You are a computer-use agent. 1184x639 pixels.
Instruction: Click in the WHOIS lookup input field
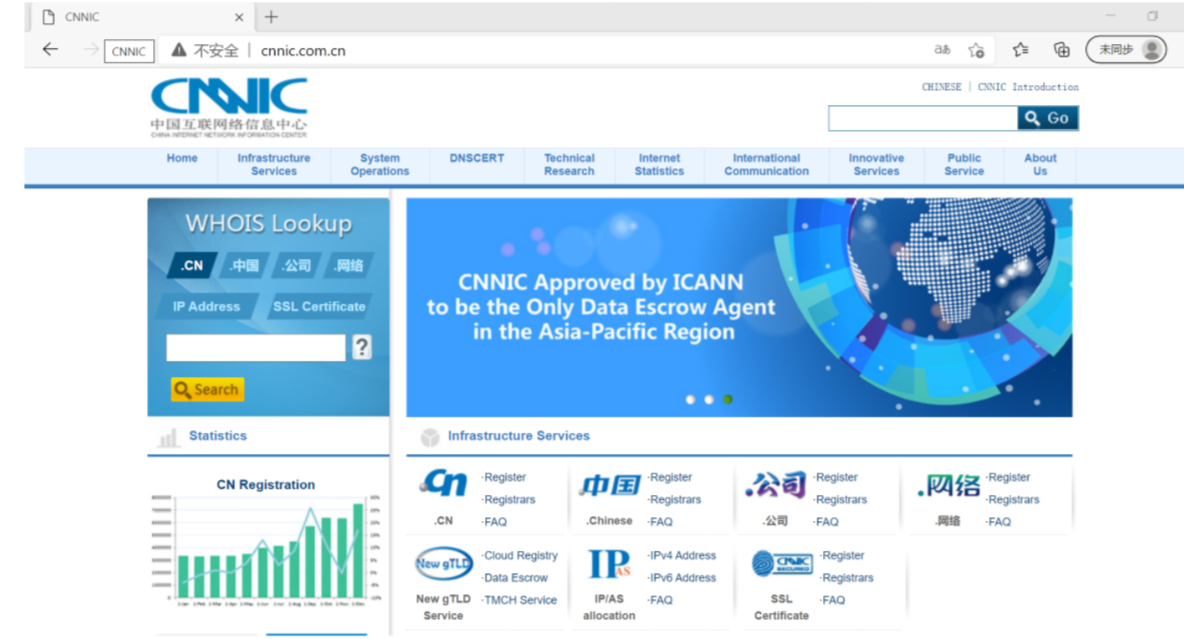point(256,347)
